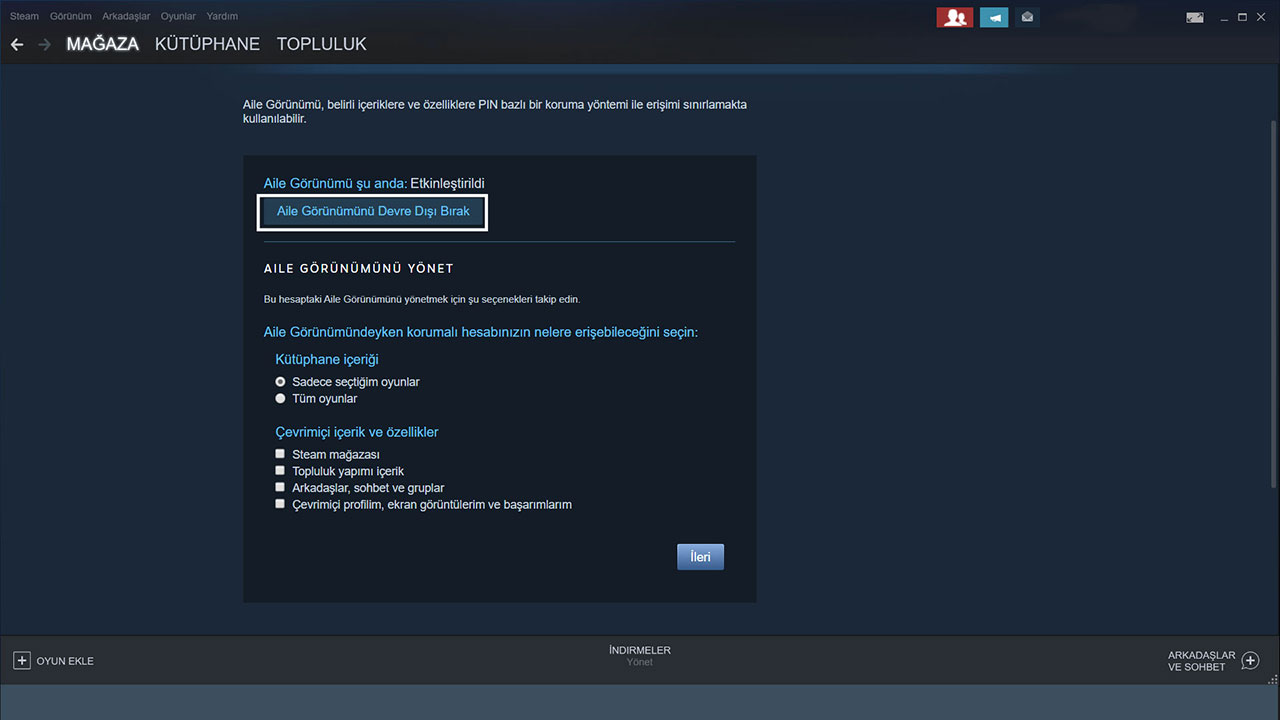Check Çevrimiçi profilim, ekran görüntülerim ve başarımlarım
Image resolution: width=1280 pixels, height=720 pixels.
280,503
